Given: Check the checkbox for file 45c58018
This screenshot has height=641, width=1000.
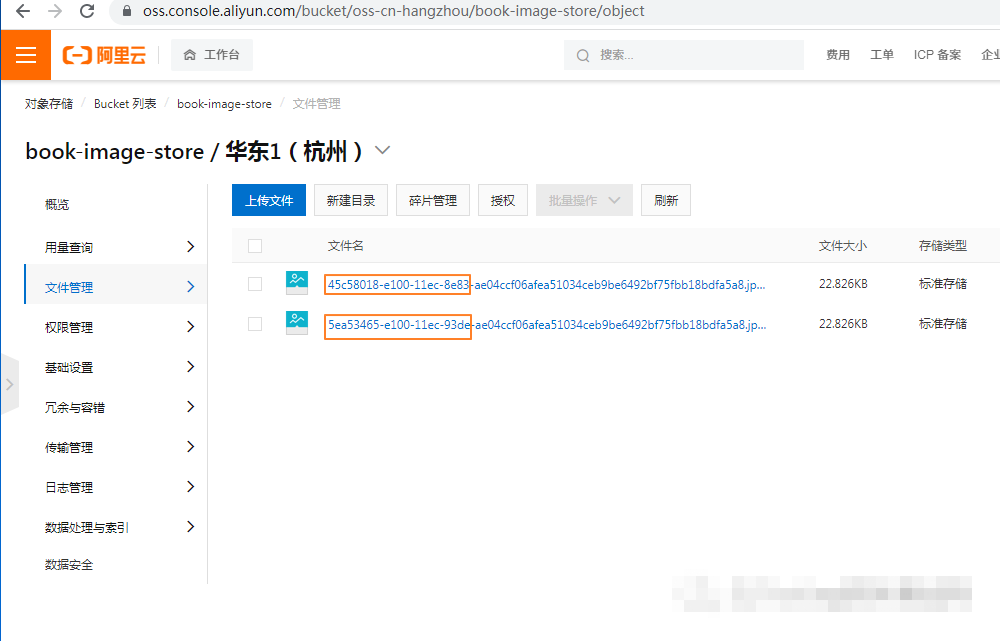Looking at the screenshot, I should (x=255, y=283).
